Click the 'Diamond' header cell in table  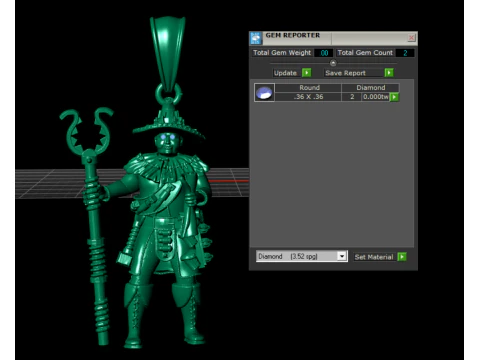370,88
